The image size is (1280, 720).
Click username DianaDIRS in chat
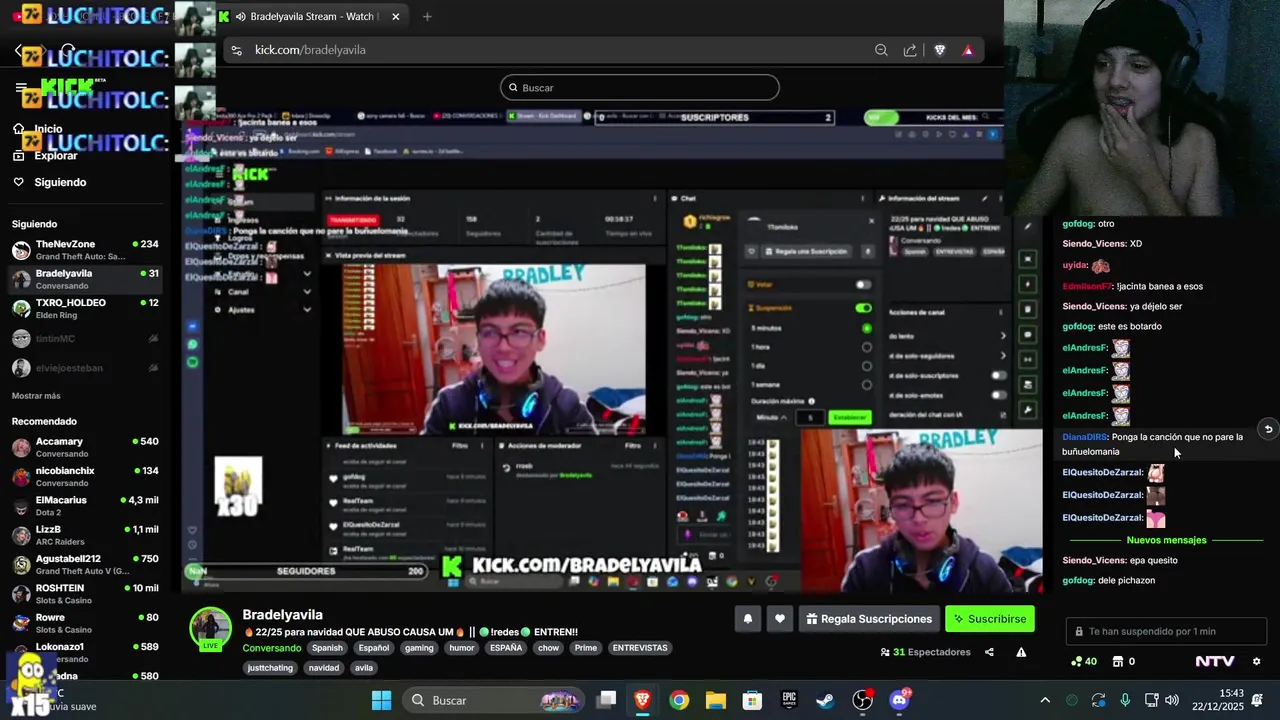coord(1084,437)
